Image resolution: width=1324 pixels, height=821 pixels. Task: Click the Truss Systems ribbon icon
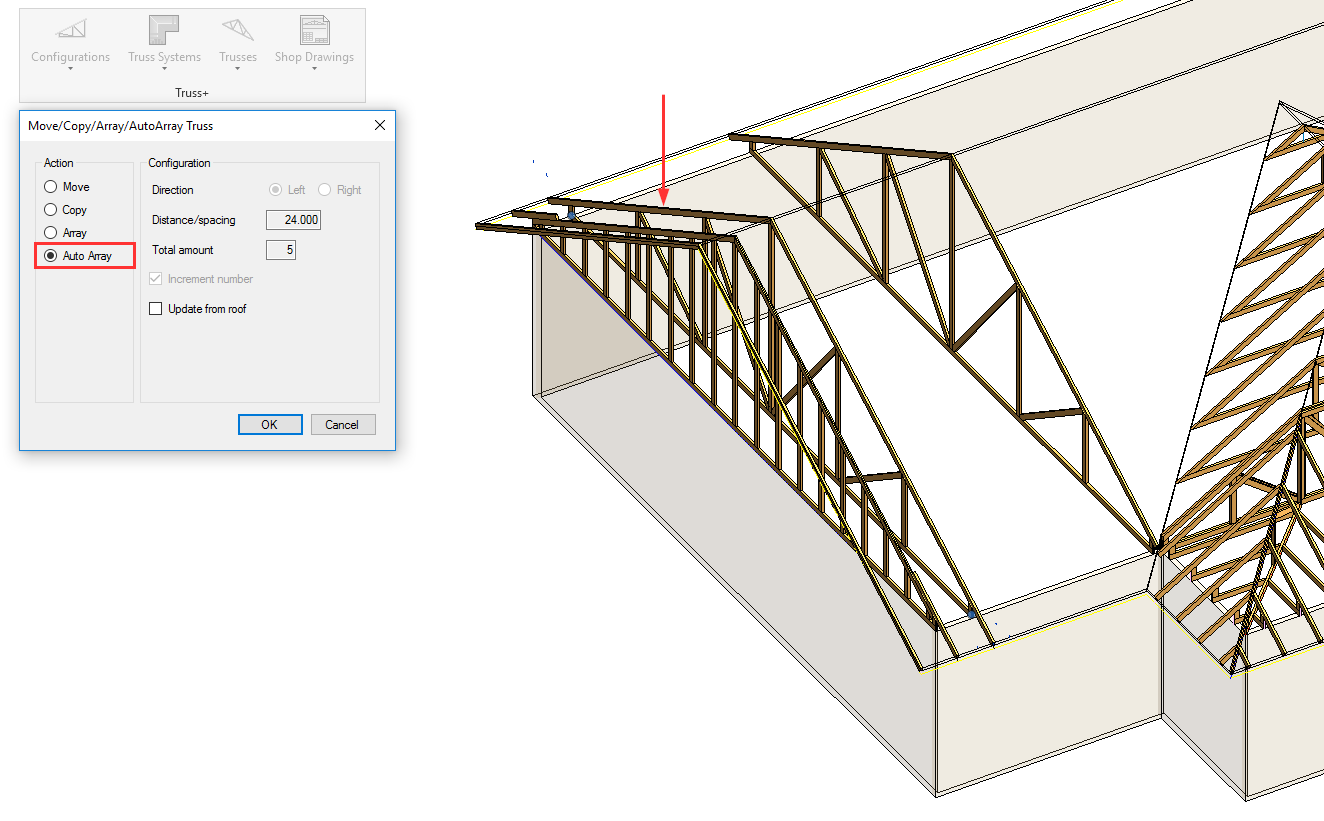tap(164, 30)
